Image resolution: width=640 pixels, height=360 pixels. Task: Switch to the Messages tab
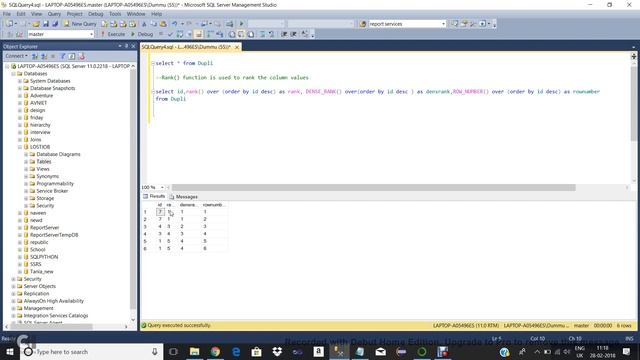click(x=184, y=197)
